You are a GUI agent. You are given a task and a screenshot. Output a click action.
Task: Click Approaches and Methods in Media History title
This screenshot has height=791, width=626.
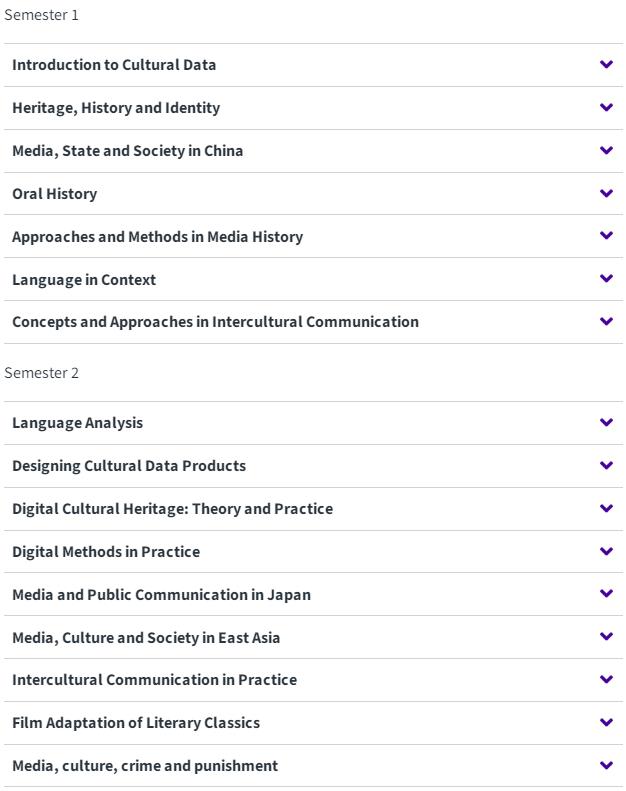coord(157,237)
